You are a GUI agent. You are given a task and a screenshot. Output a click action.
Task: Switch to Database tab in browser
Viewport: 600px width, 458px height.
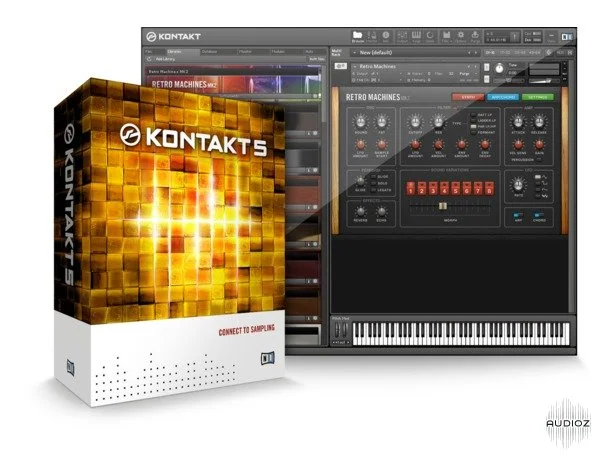click(217, 51)
